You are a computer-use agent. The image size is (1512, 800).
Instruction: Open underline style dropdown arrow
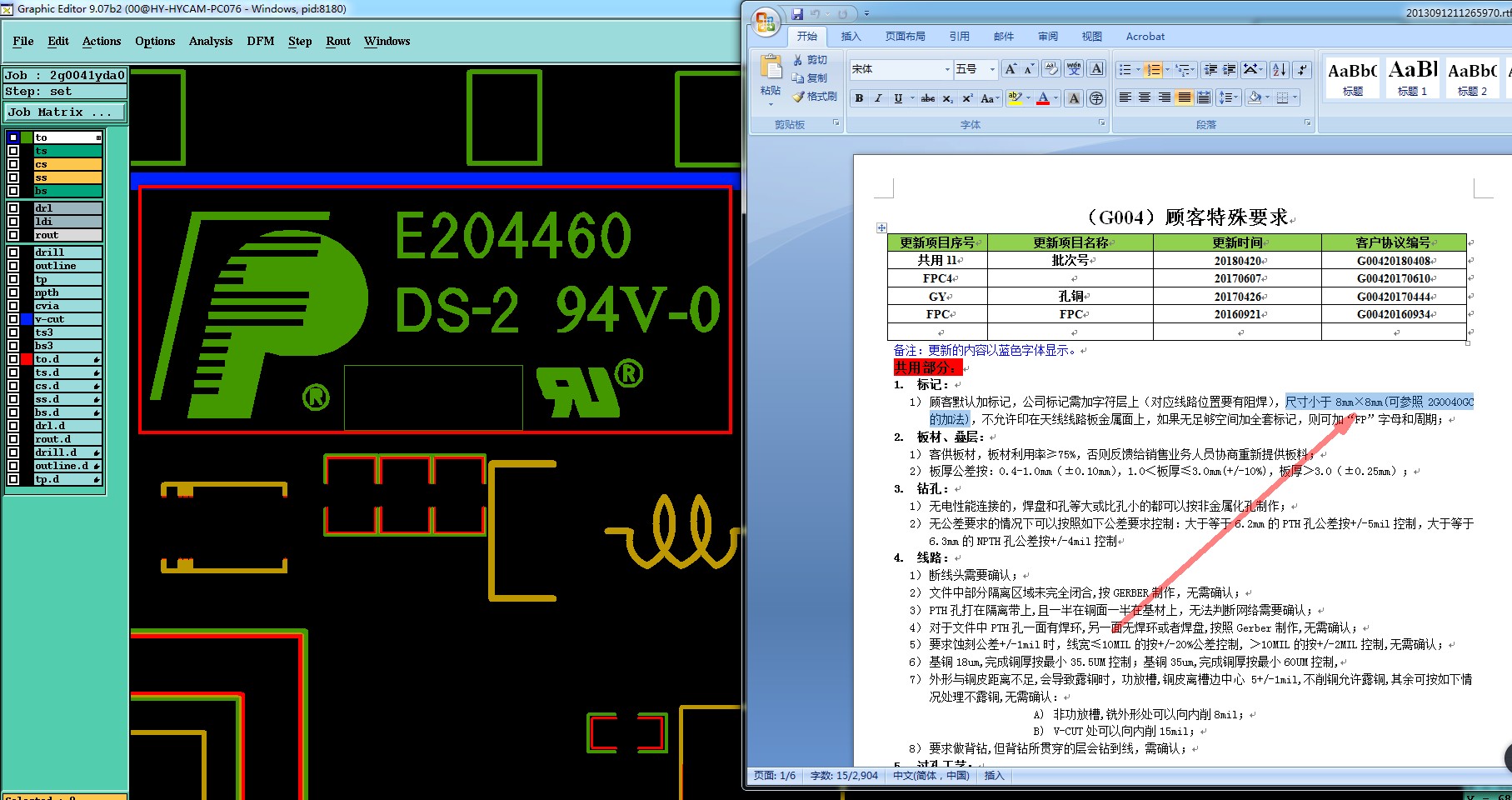pyautogui.click(x=912, y=98)
